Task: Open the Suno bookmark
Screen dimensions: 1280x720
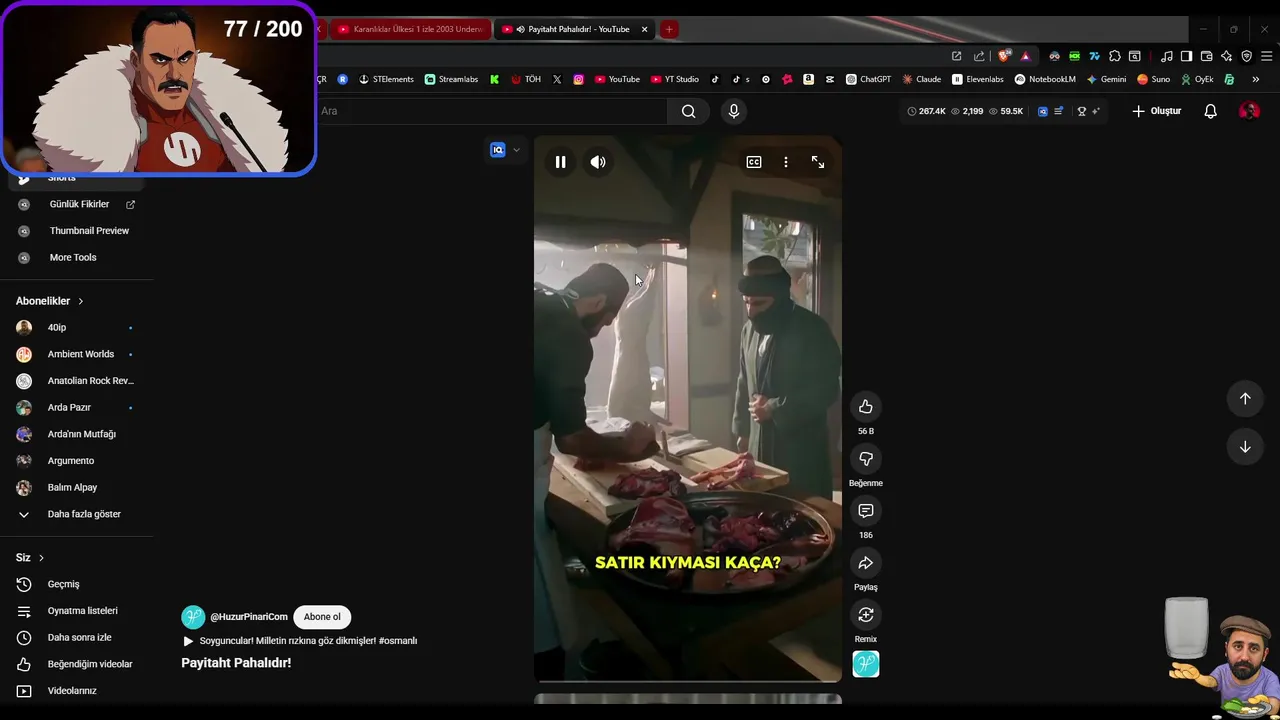Action: point(1153,79)
